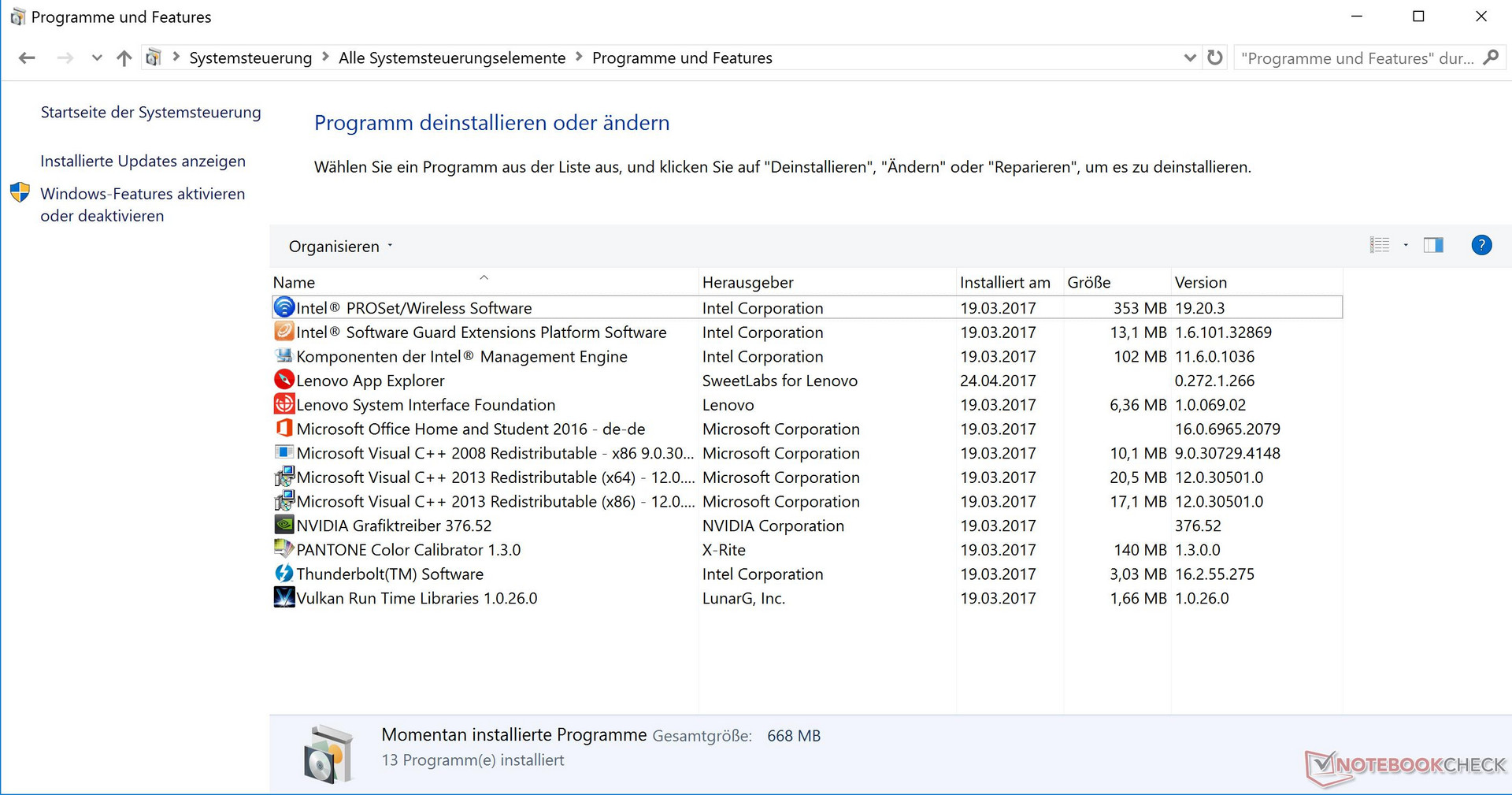Sort programs by the Herausgeber column

click(747, 282)
